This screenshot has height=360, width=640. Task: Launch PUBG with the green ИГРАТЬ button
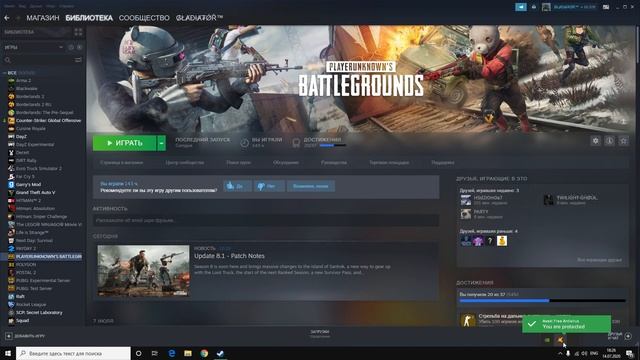(x=124, y=143)
